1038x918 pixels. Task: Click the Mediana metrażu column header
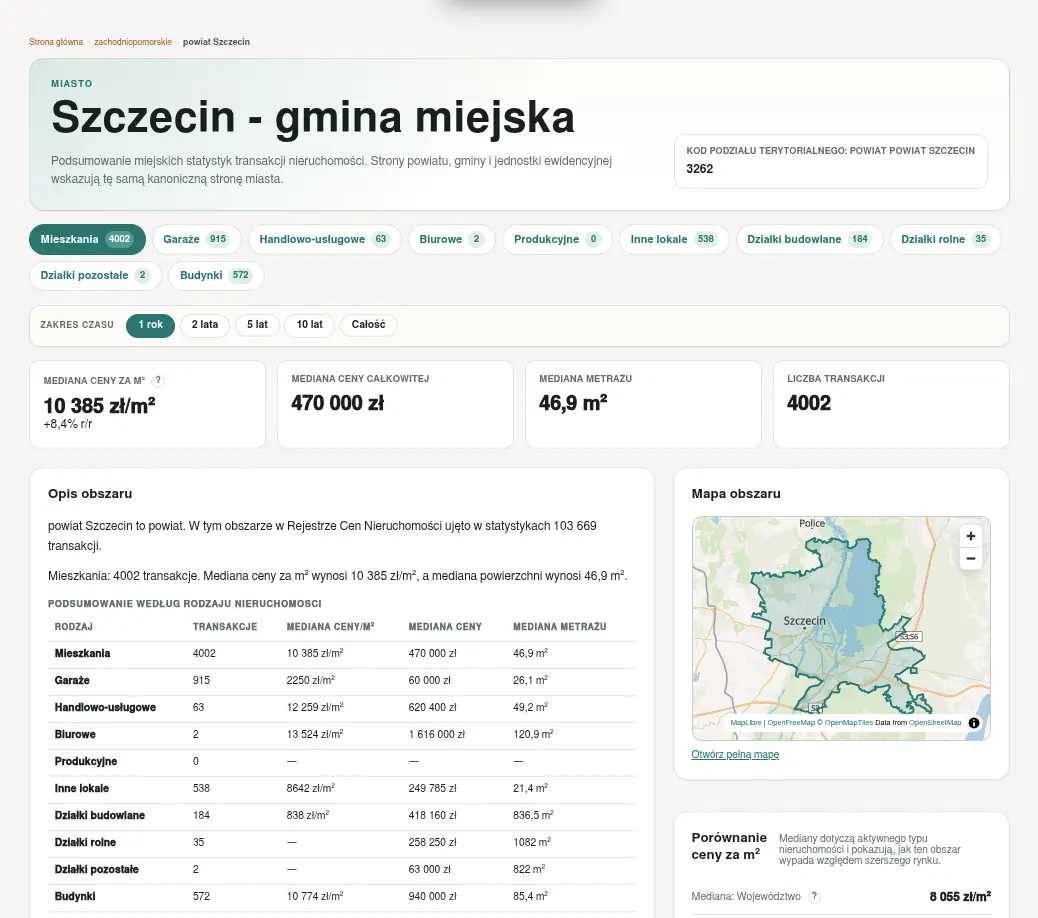tap(559, 627)
